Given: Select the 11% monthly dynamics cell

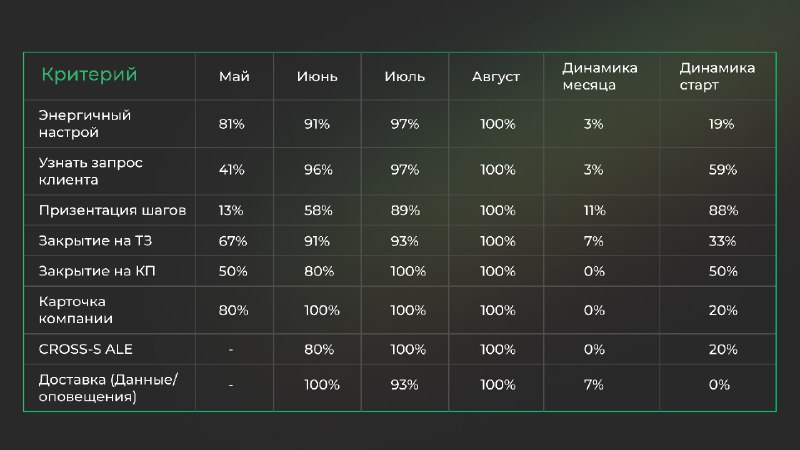Looking at the screenshot, I should pyautogui.click(x=595, y=210).
